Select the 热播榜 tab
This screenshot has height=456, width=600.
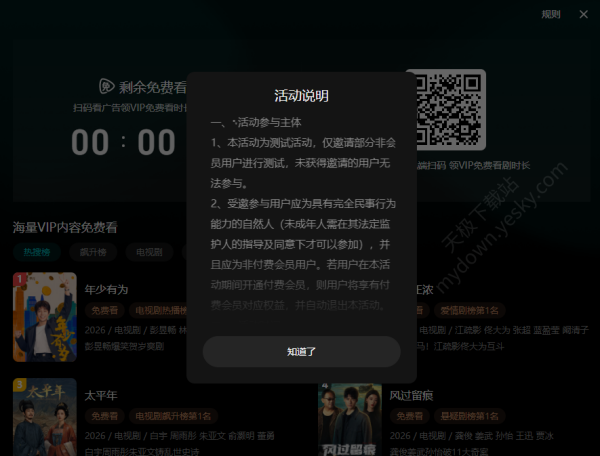[36, 252]
